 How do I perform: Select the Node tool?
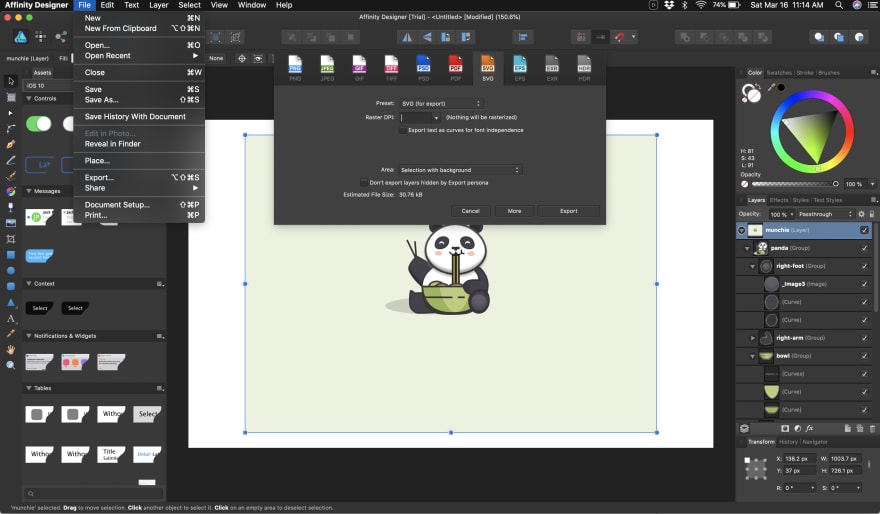coord(11,113)
